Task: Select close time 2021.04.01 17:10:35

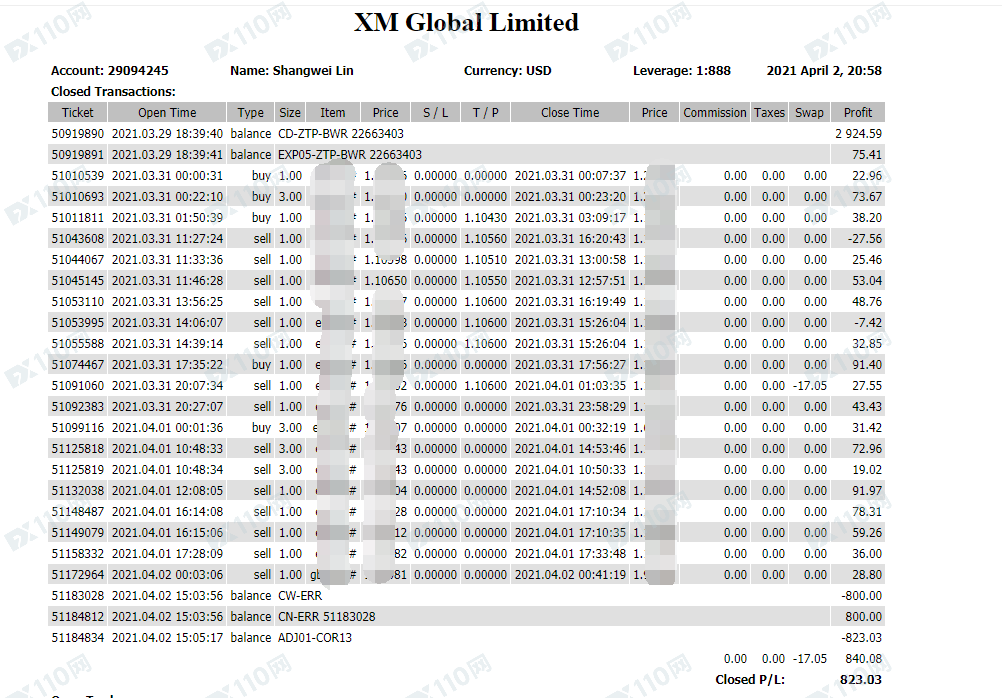Action: 570,533
